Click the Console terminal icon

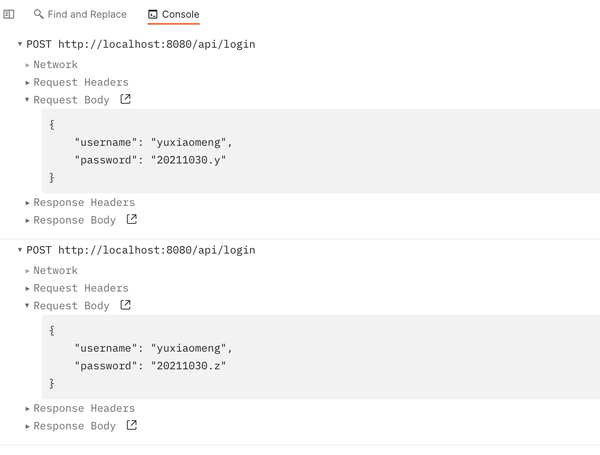click(x=153, y=15)
